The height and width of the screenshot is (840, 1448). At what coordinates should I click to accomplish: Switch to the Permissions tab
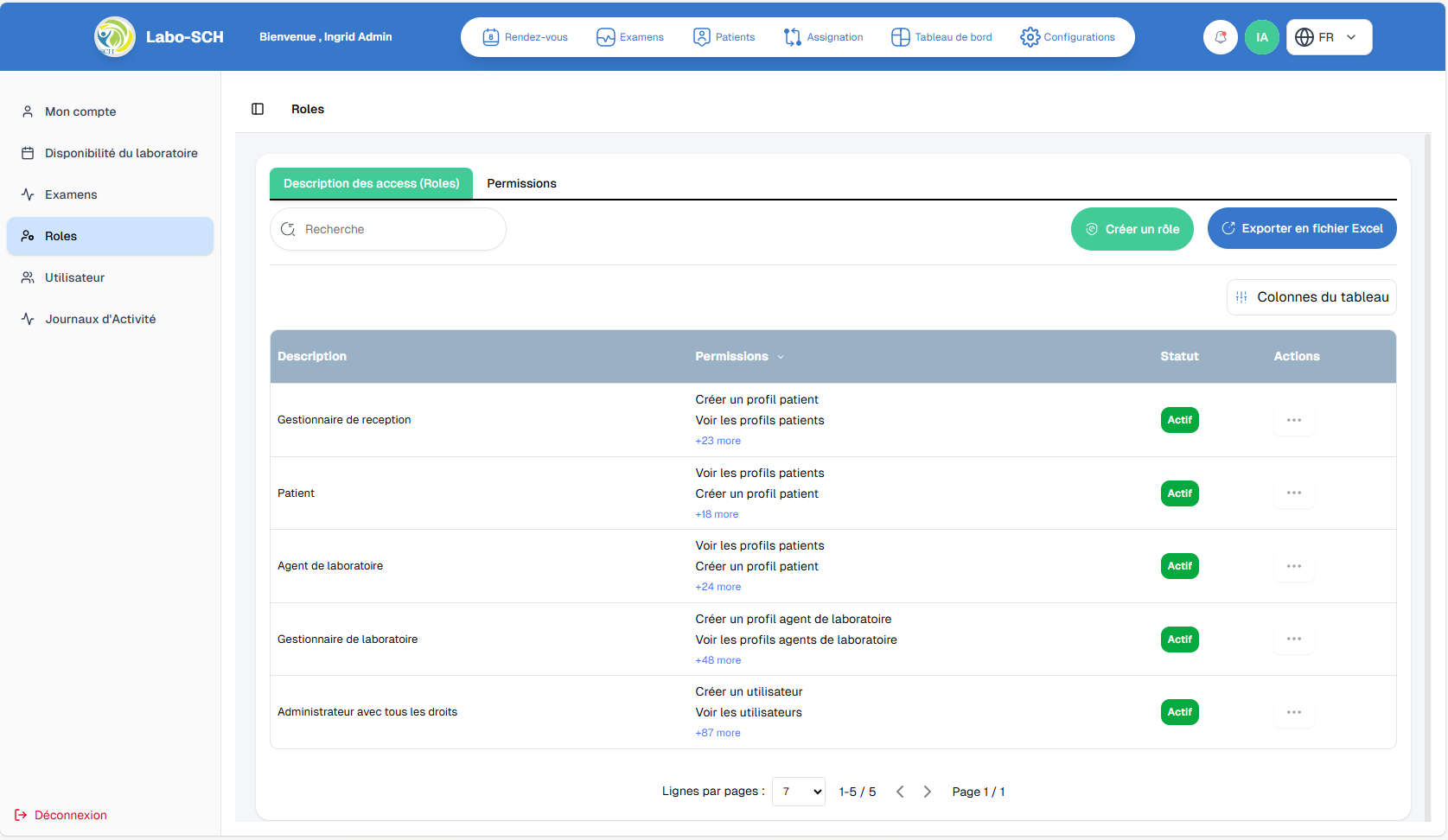pos(521,183)
